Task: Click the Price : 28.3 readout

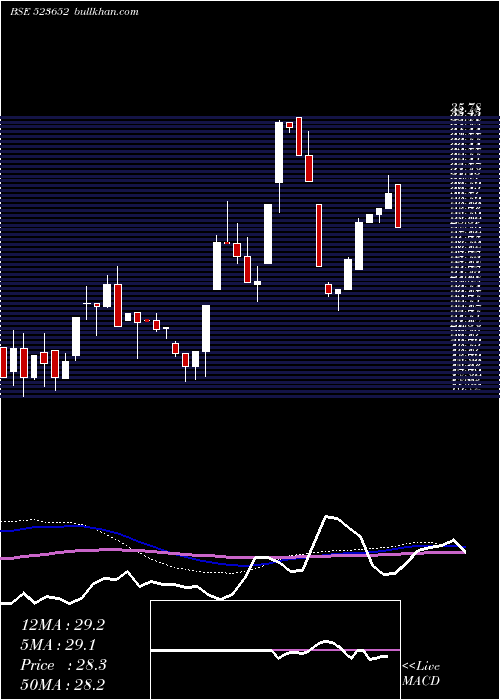Action: (63, 665)
